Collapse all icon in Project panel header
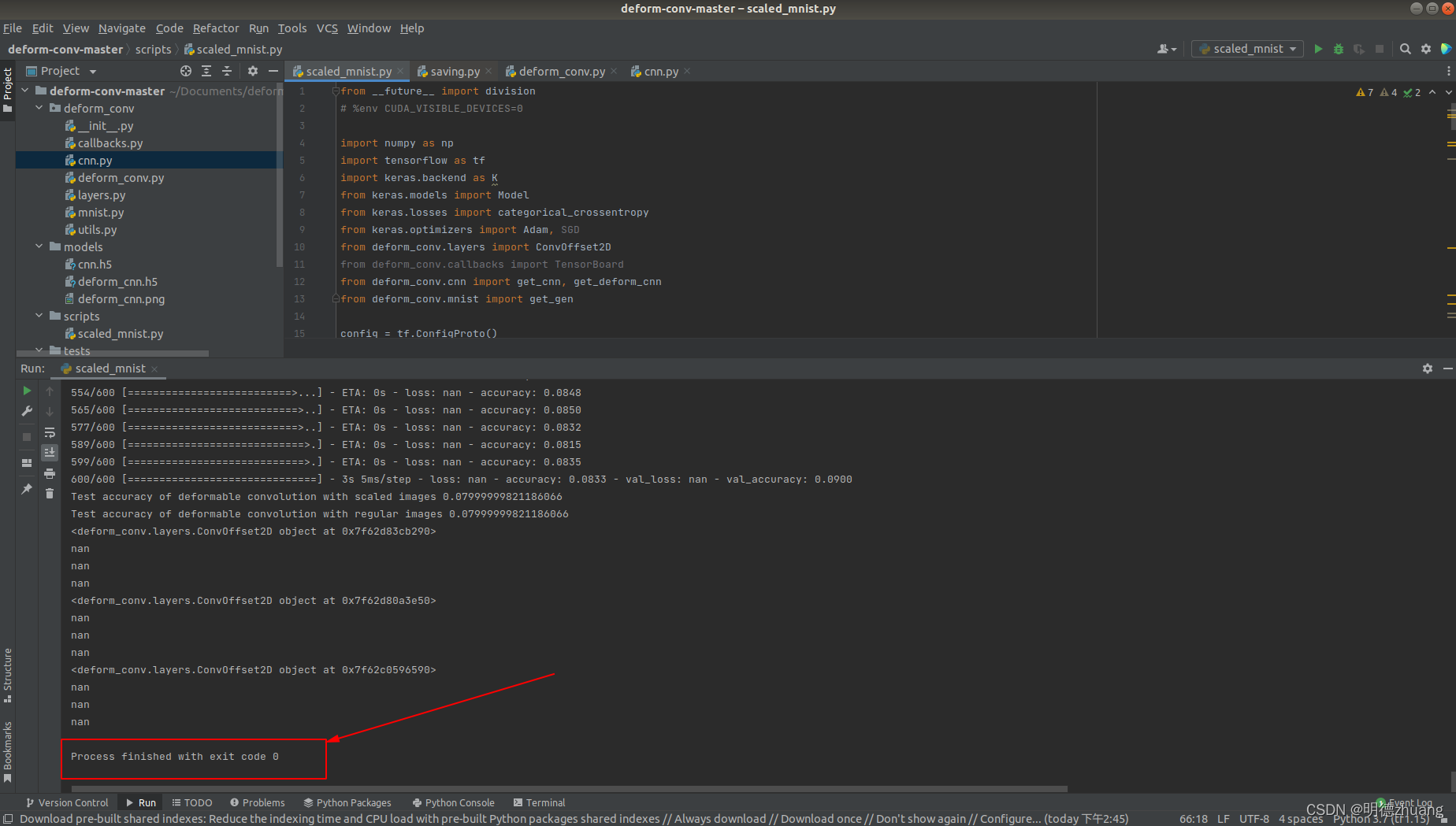 [227, 71]
